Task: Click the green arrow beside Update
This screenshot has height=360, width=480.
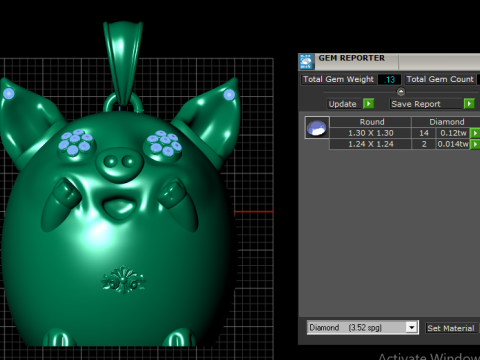Action: pos(368,104)
